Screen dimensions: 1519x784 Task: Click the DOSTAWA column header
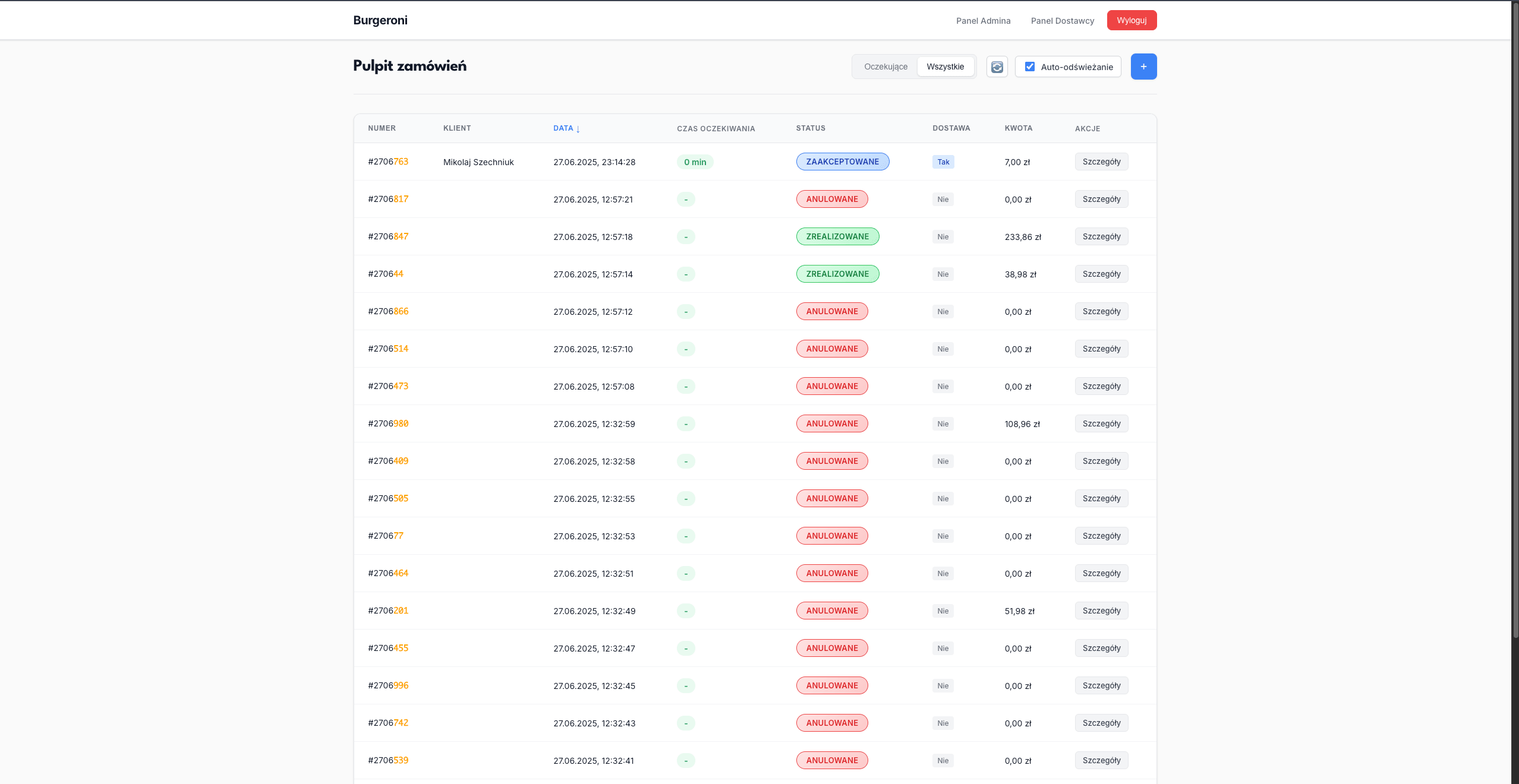click(x=951, y=128)
